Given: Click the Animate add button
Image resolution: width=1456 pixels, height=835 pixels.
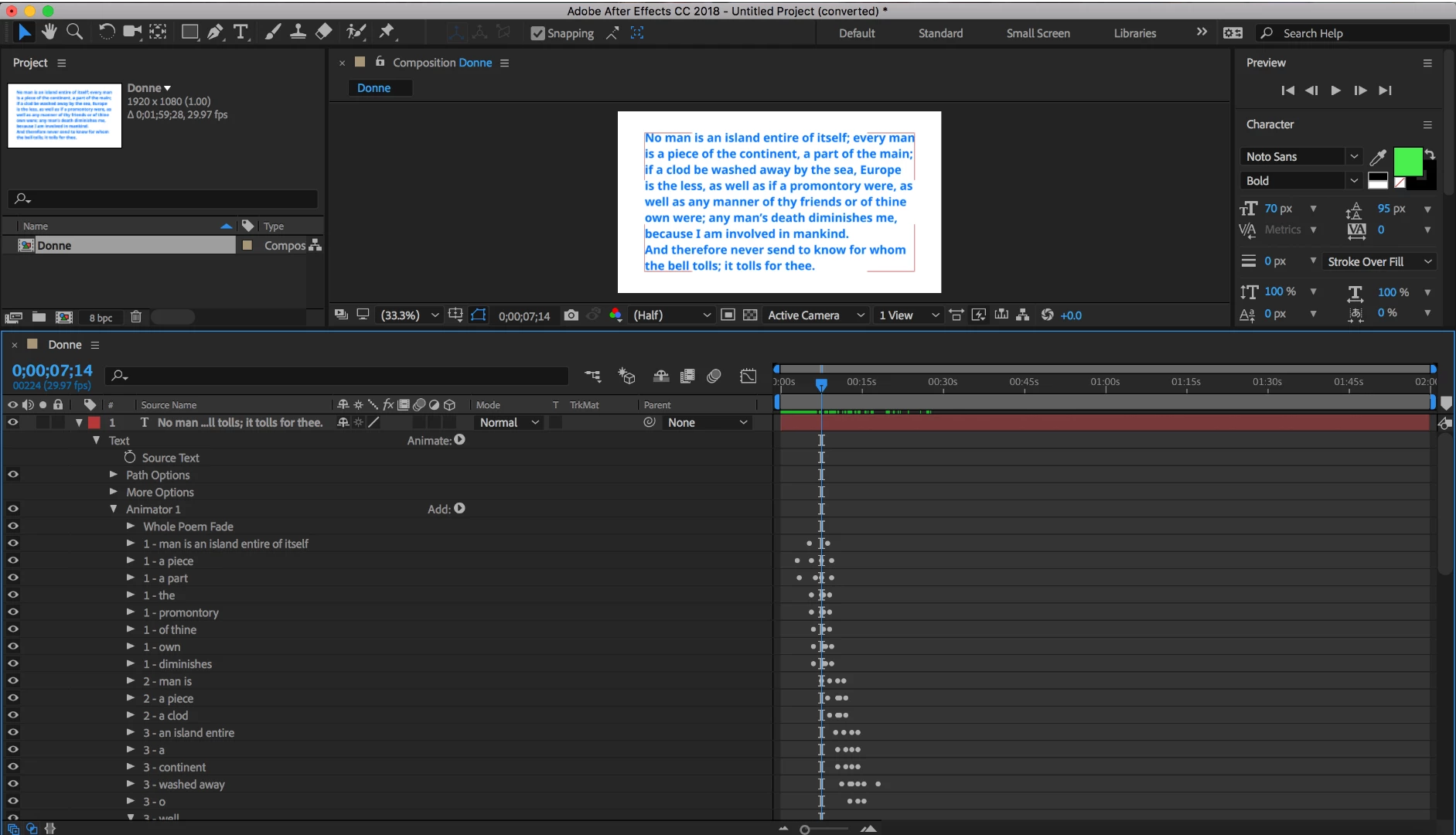Looking at the screenshot, I should tap(460, 440).
